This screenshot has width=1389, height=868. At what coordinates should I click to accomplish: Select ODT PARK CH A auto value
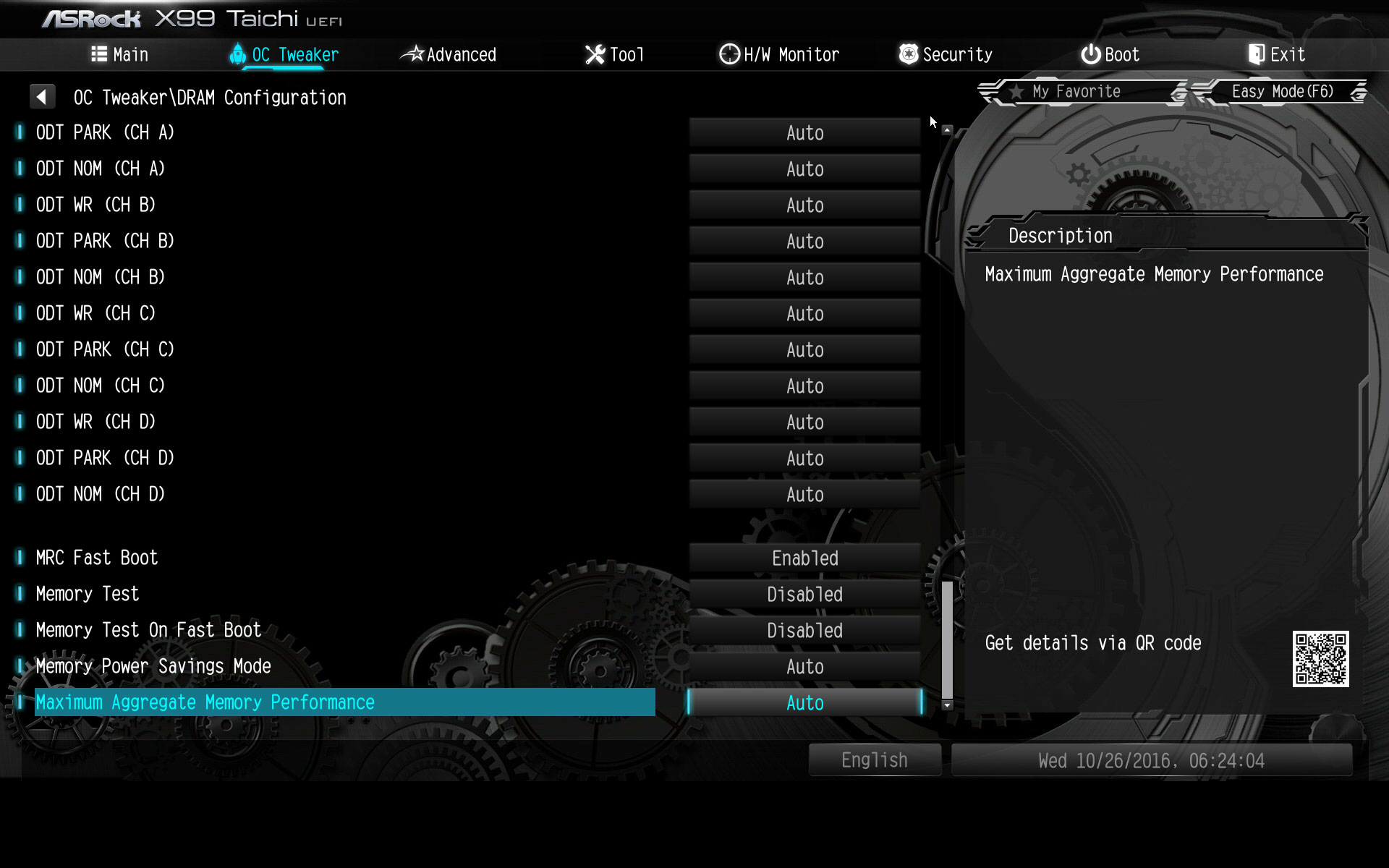pyautogui.click(x=804, y=132)
